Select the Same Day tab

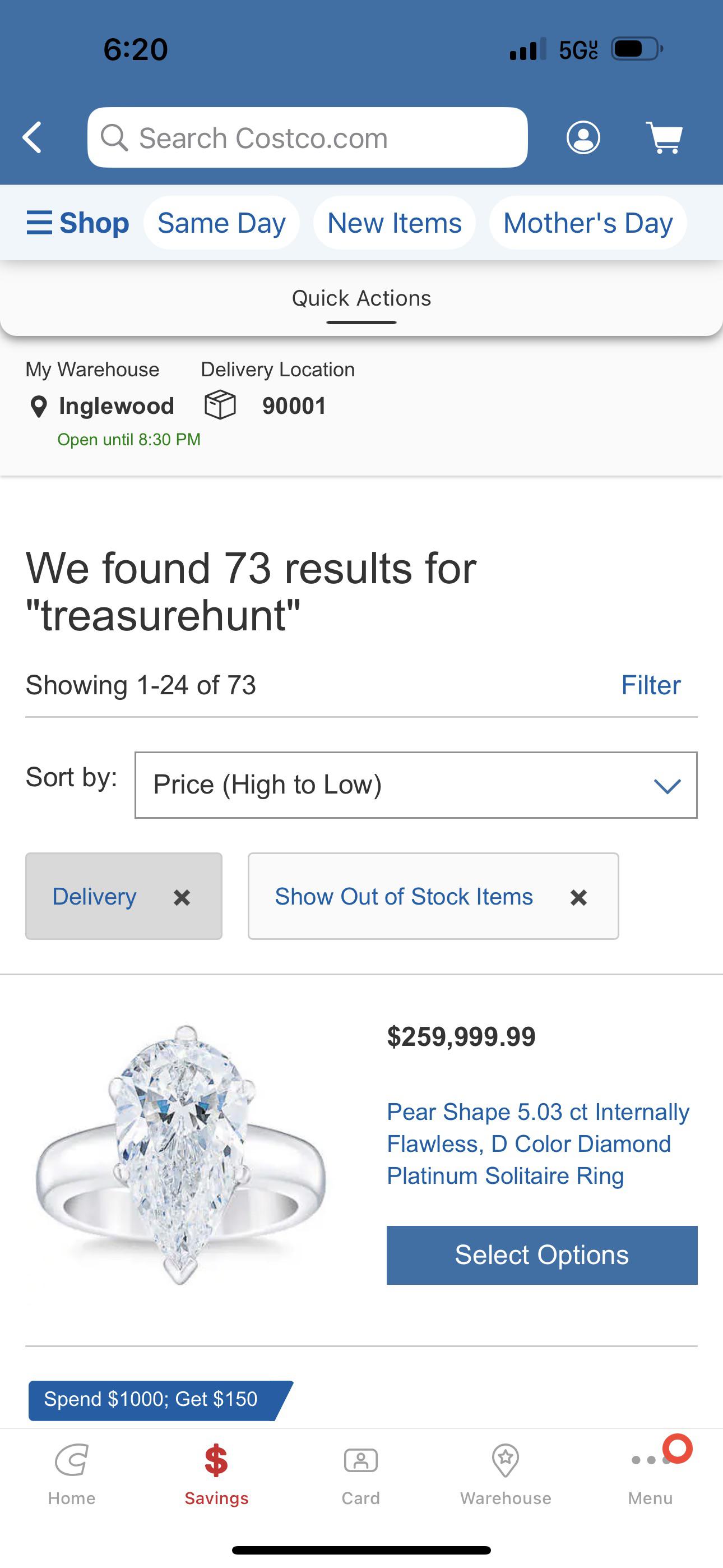(x=221, y=223)
